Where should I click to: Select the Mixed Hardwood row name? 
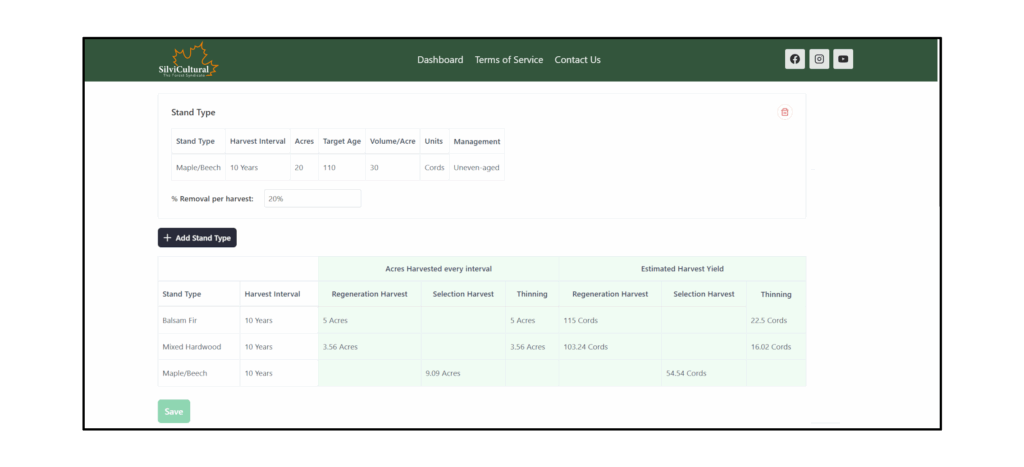coord(191,347)
